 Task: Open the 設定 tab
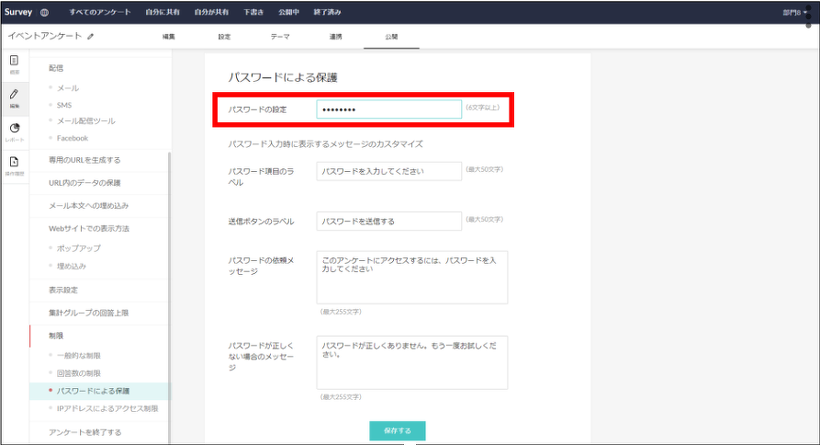[x=224, y=36]
